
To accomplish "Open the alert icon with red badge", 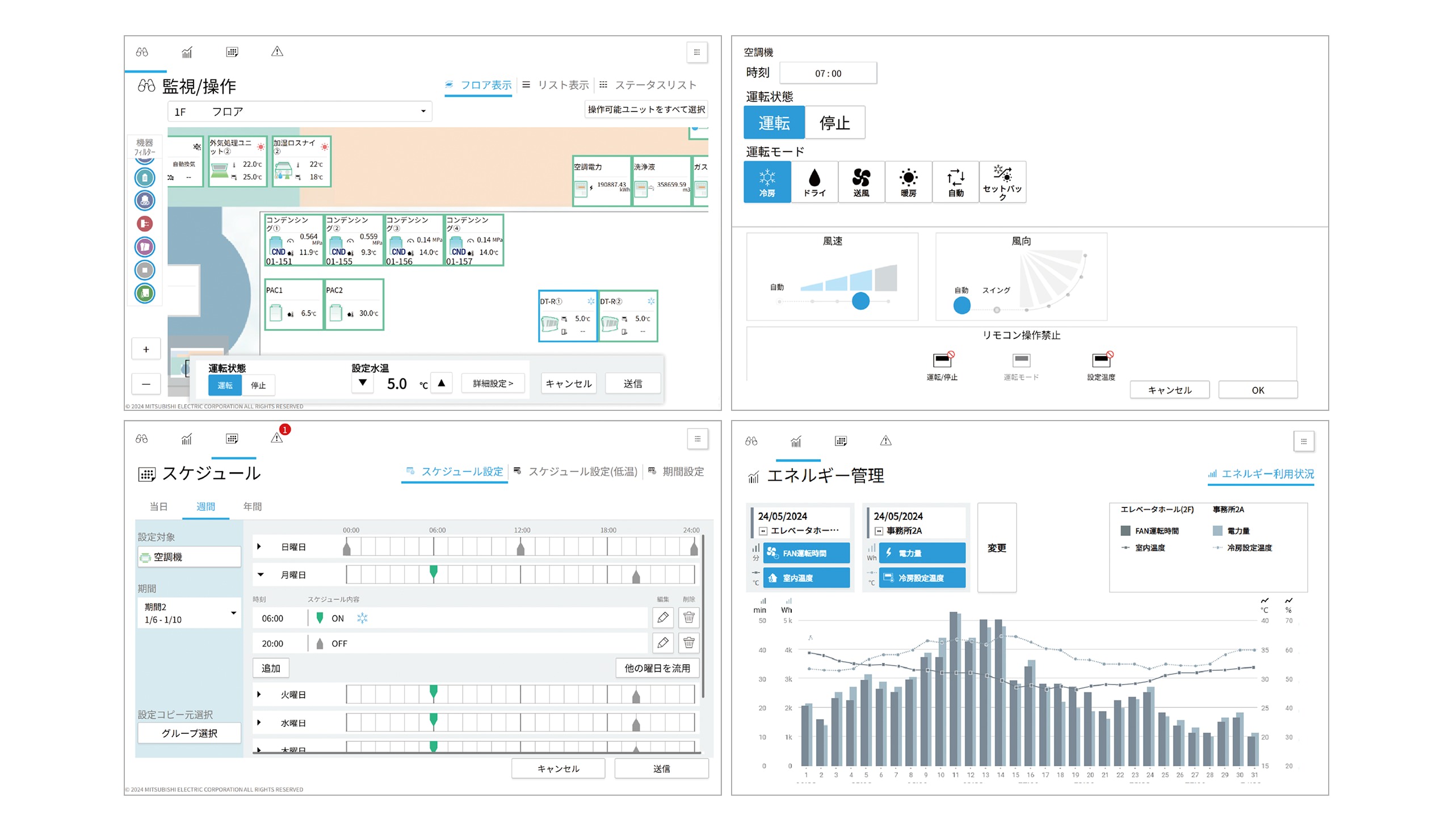I will 278,438.
